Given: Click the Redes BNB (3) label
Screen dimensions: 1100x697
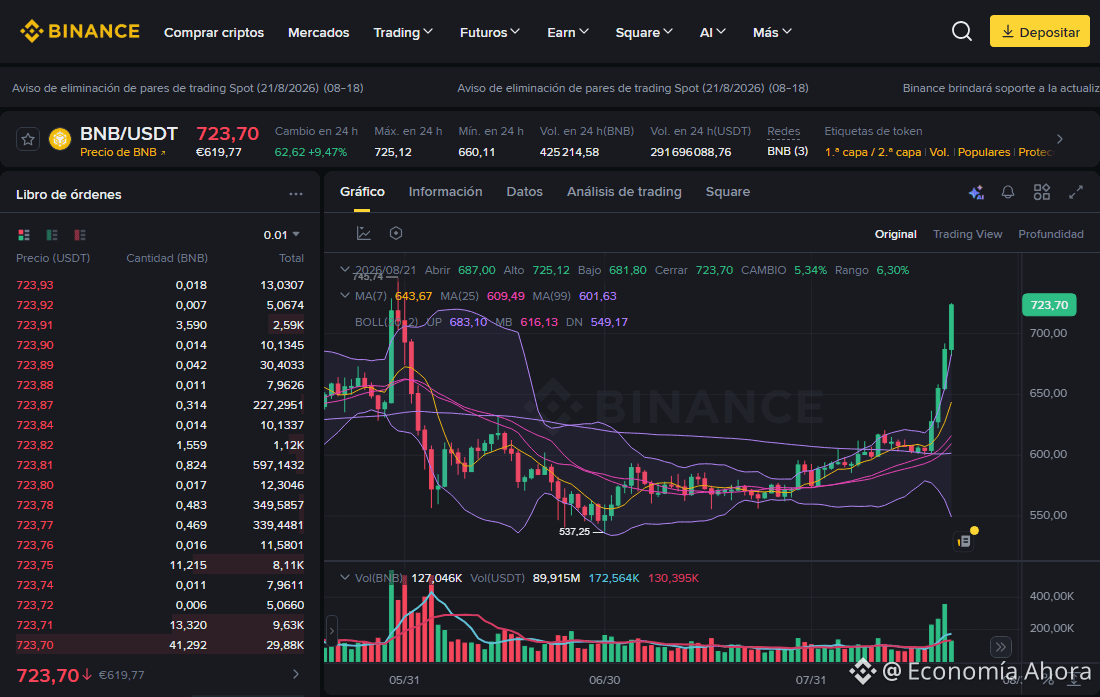Looking at the screenshot, I should coord(787,151).
